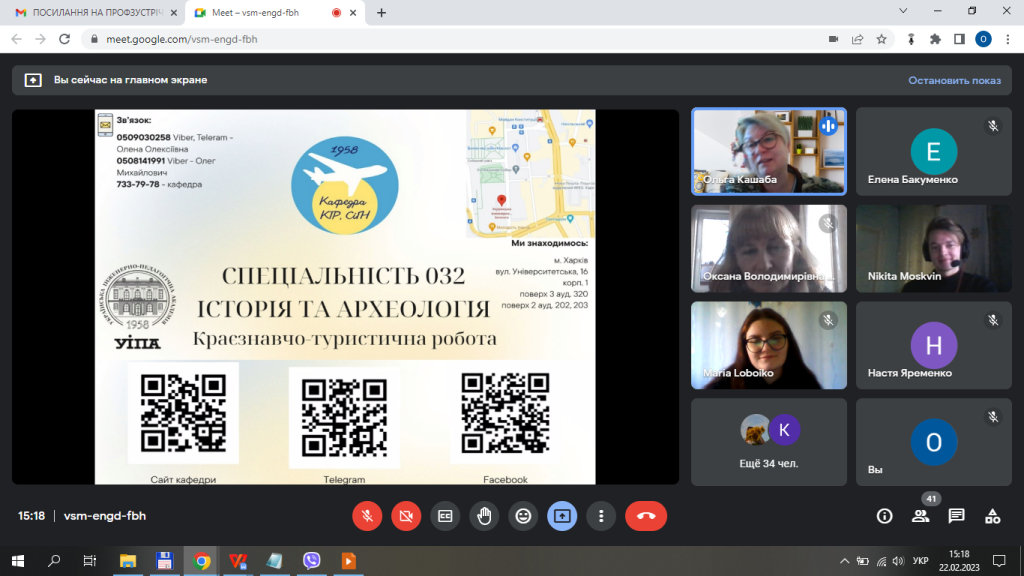Go back in browser history
The width and height of the screenshot is (1024, 576).
click(x=16, y=39)
